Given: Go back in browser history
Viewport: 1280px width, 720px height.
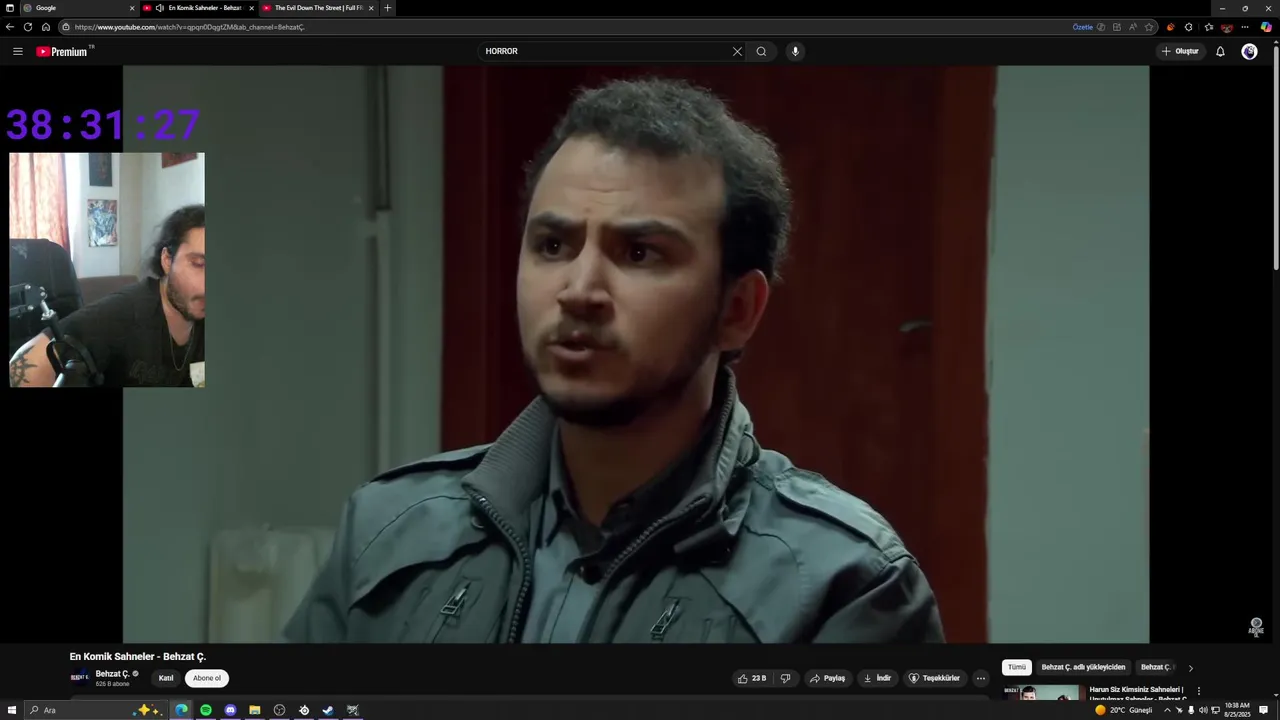Looking at the screenshot, I should click(10, 27).
